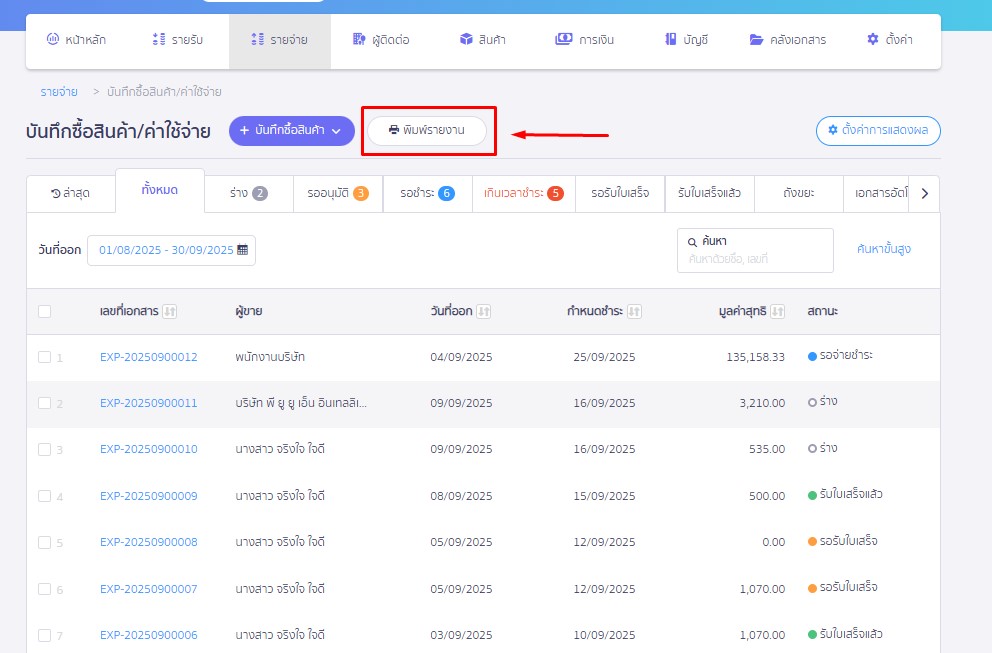Viewport: 992px width, 653px height.
Task: Open document EXP-20250900012
Action: coord(149,357)
